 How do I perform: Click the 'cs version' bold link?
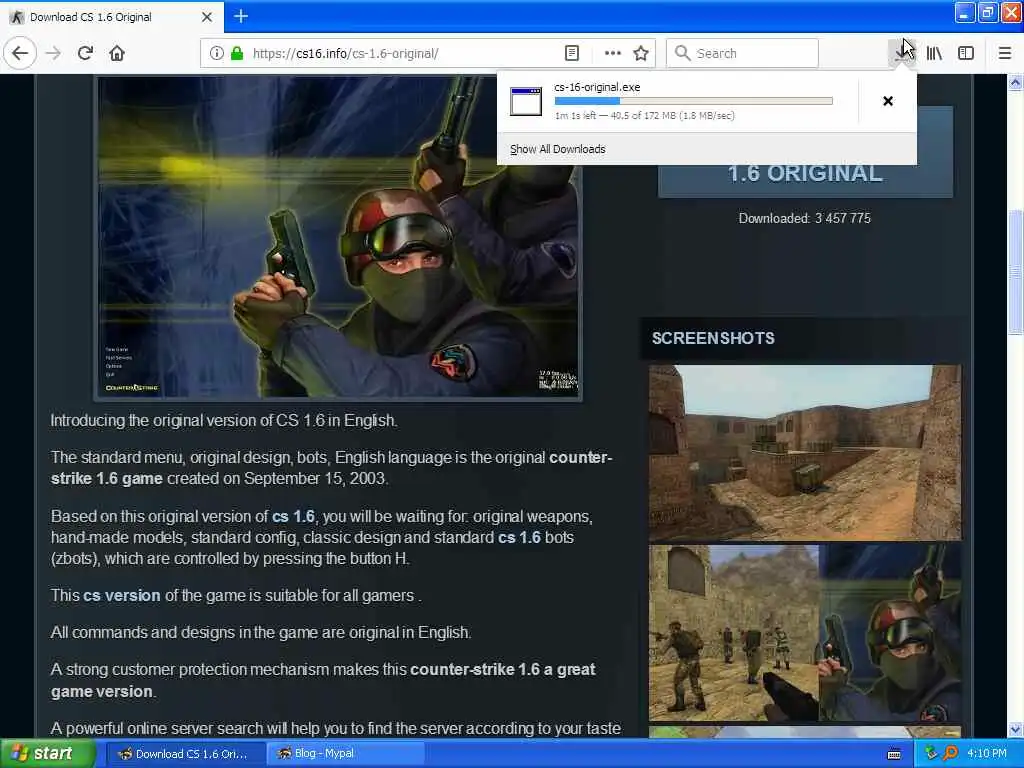coord(121,596)
